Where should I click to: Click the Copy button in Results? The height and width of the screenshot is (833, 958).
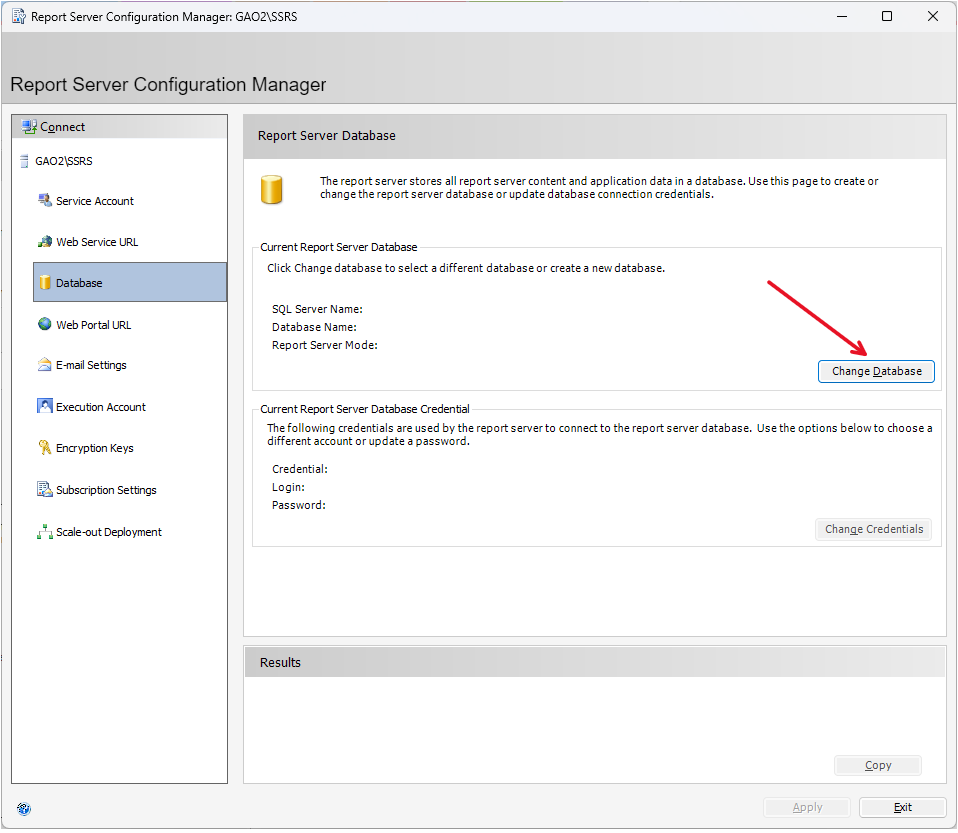click(877, 766)
